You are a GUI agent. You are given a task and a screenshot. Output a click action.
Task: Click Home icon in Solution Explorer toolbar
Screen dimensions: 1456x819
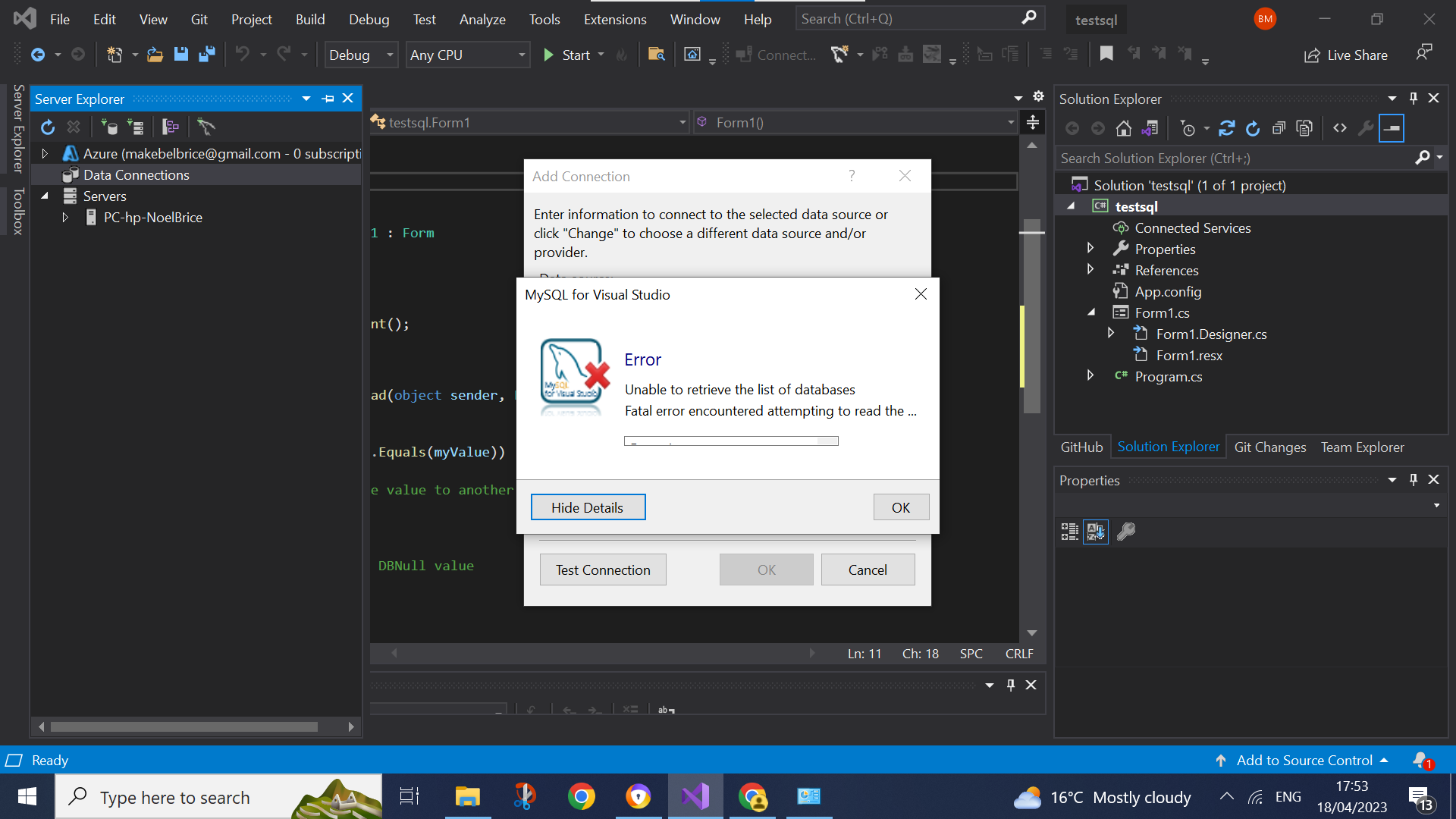(x=1124, y=128)
